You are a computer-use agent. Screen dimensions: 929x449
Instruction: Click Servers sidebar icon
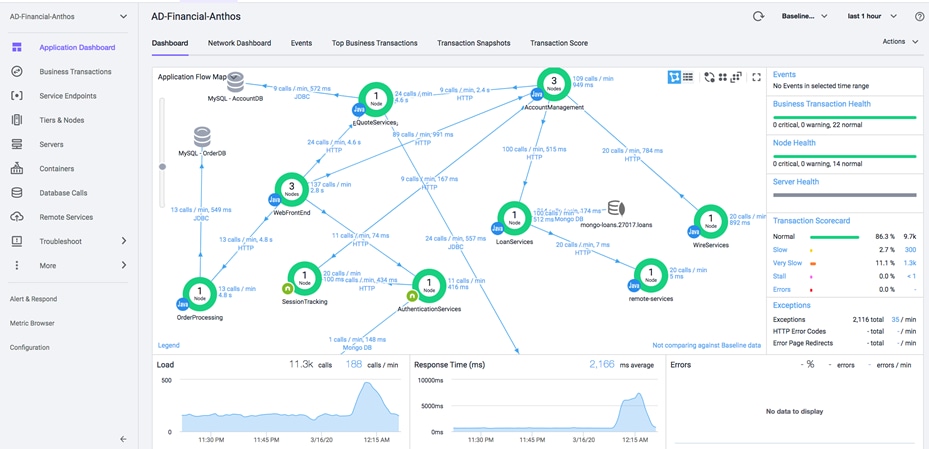coord(17,145)
